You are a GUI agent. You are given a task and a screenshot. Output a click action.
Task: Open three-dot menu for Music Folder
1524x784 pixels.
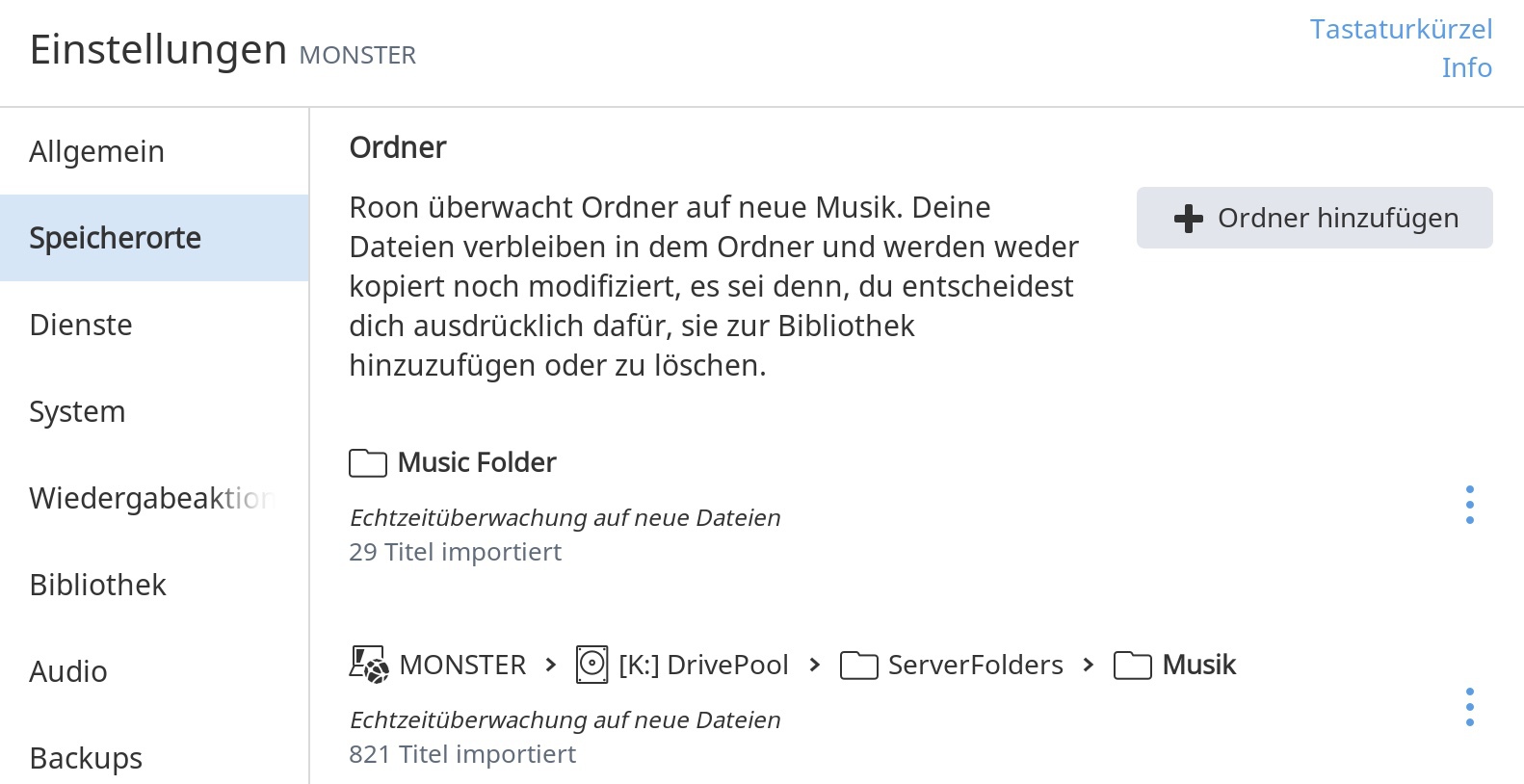[x=1469, y=505]
